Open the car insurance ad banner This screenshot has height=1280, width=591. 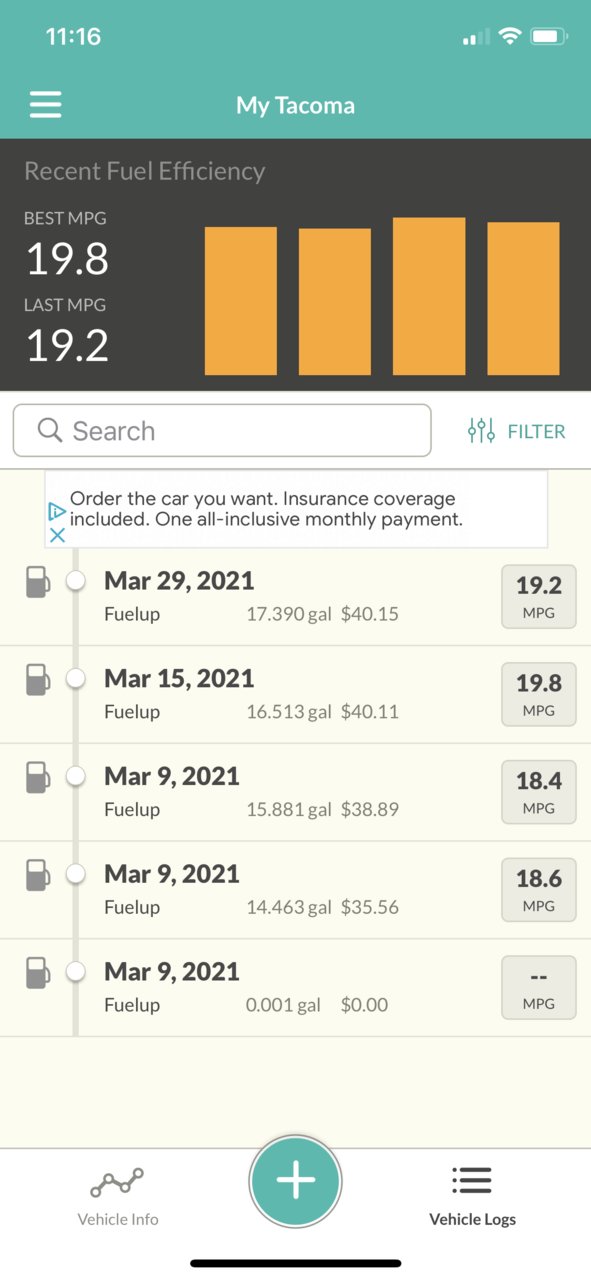pyautogui.click(x=296, y=509)
